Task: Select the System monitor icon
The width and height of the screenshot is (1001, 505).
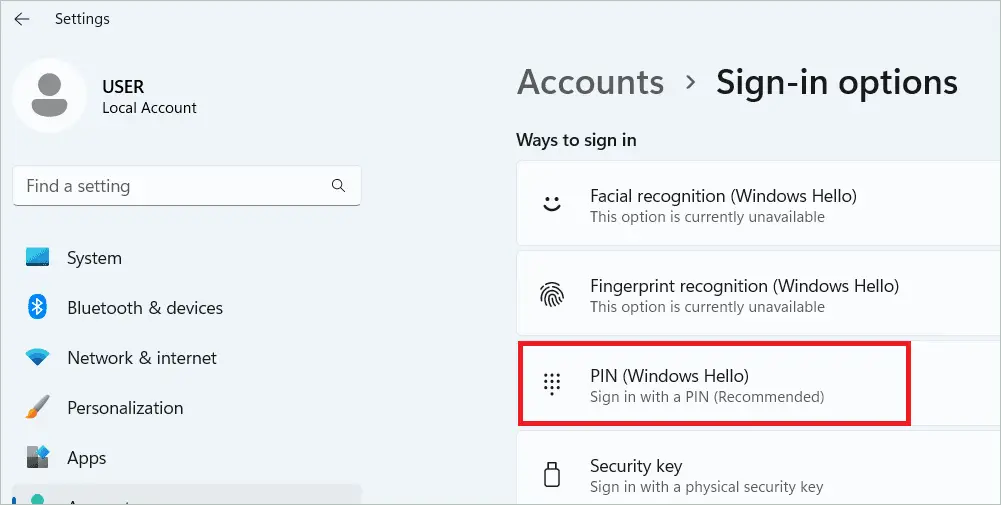Action: tap(38, 257)
